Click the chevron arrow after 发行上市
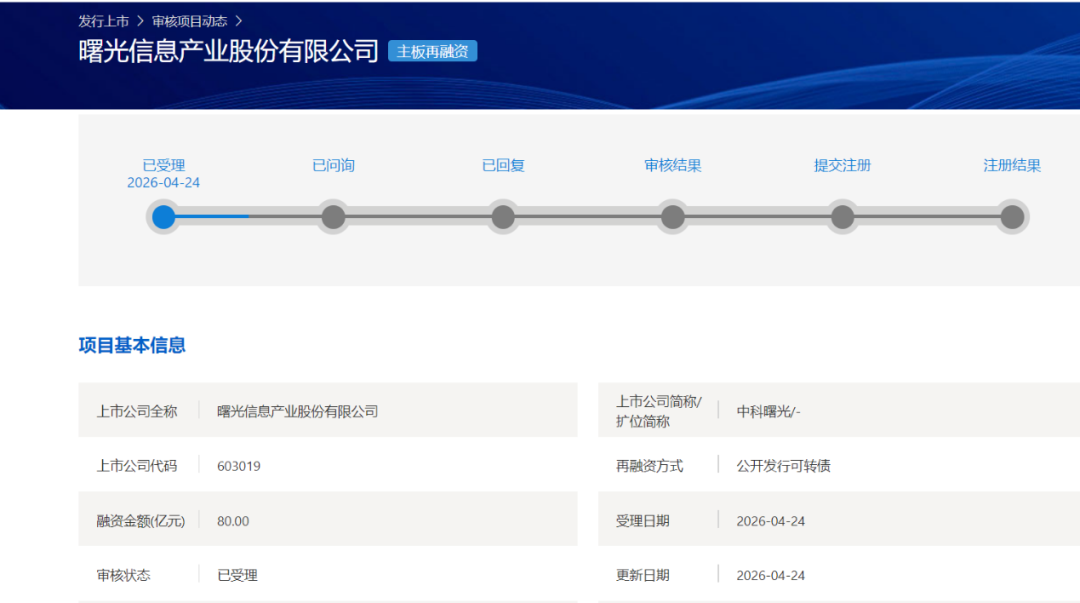1080x603 pixels. (x=141, y=21)
